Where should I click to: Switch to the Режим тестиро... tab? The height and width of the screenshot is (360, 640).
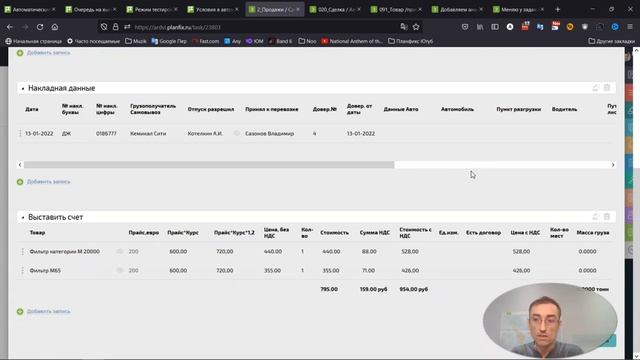click(x=152, y=9)
